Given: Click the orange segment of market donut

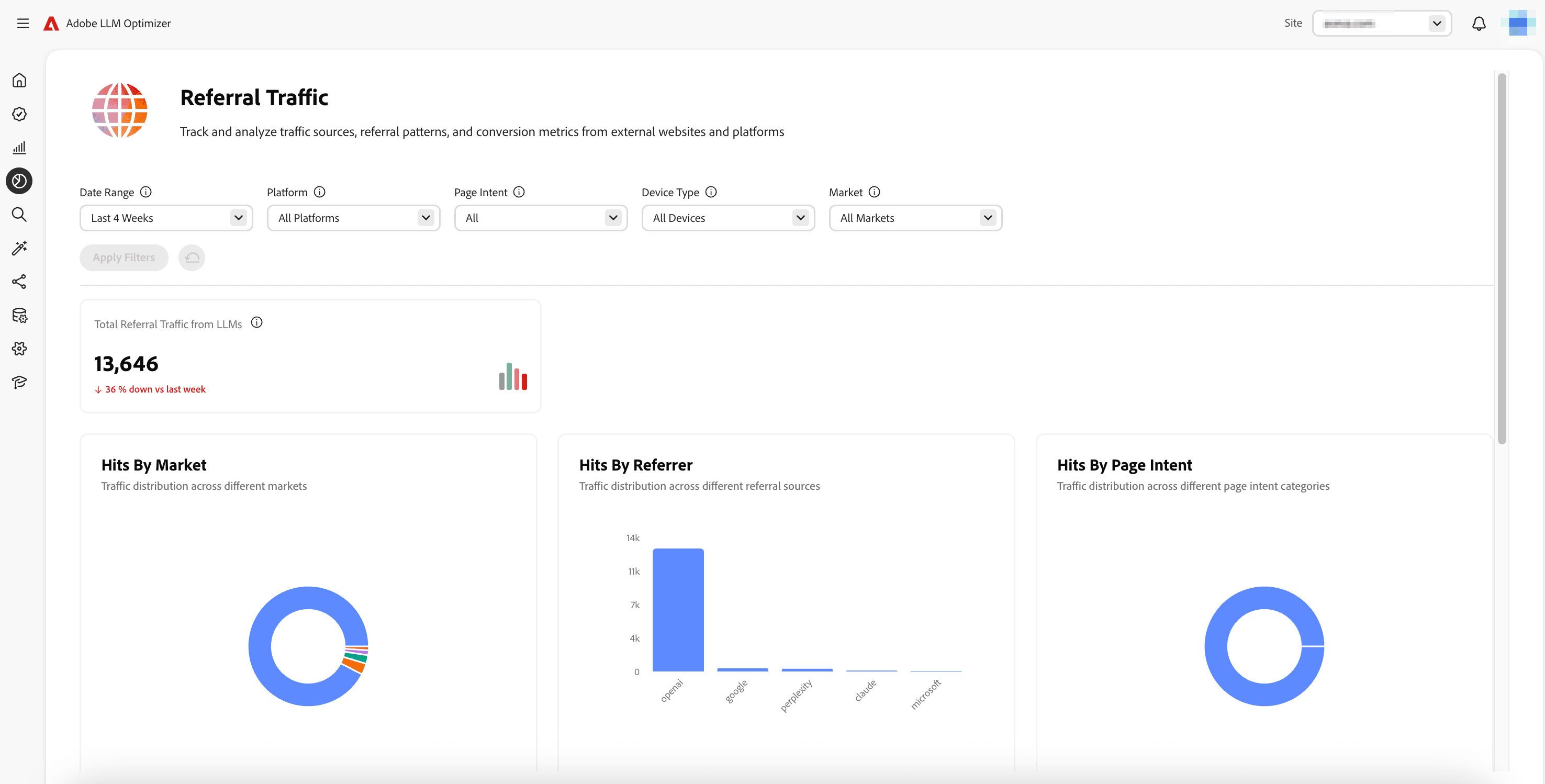Looking at the screenshot, I should click(x=354, y=666).
